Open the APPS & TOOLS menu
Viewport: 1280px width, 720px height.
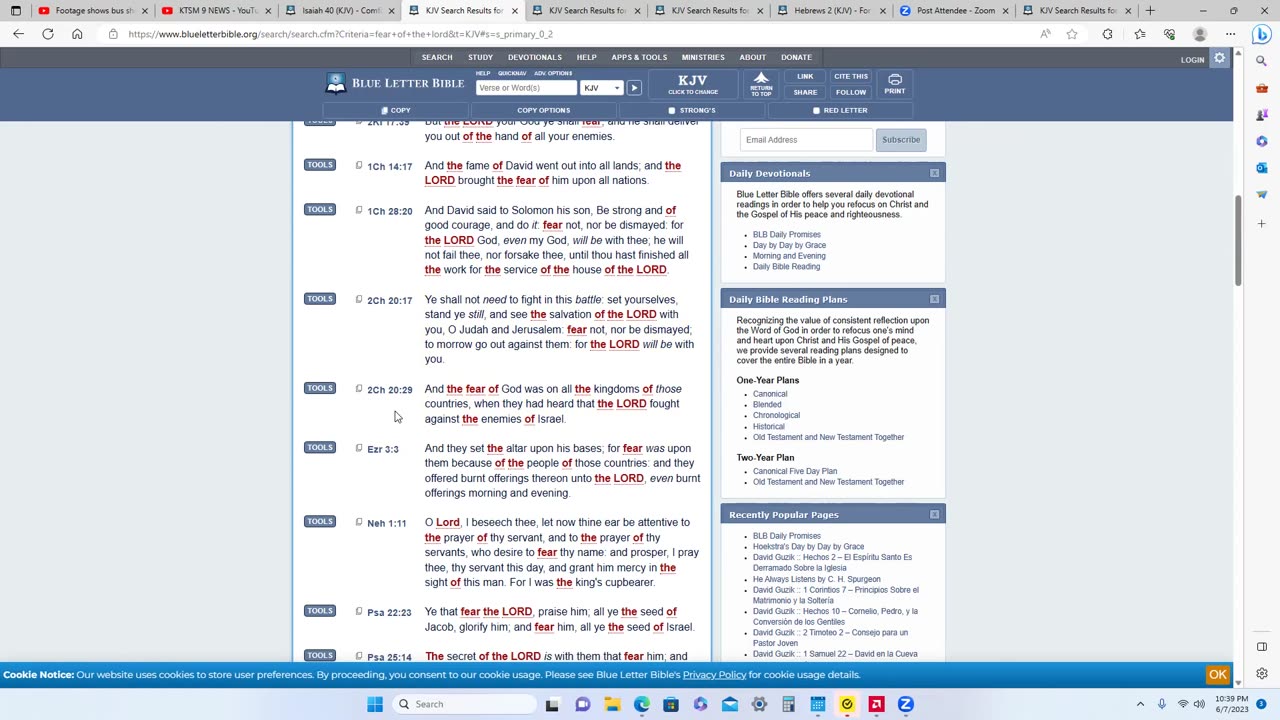click(x=639, y=57)
